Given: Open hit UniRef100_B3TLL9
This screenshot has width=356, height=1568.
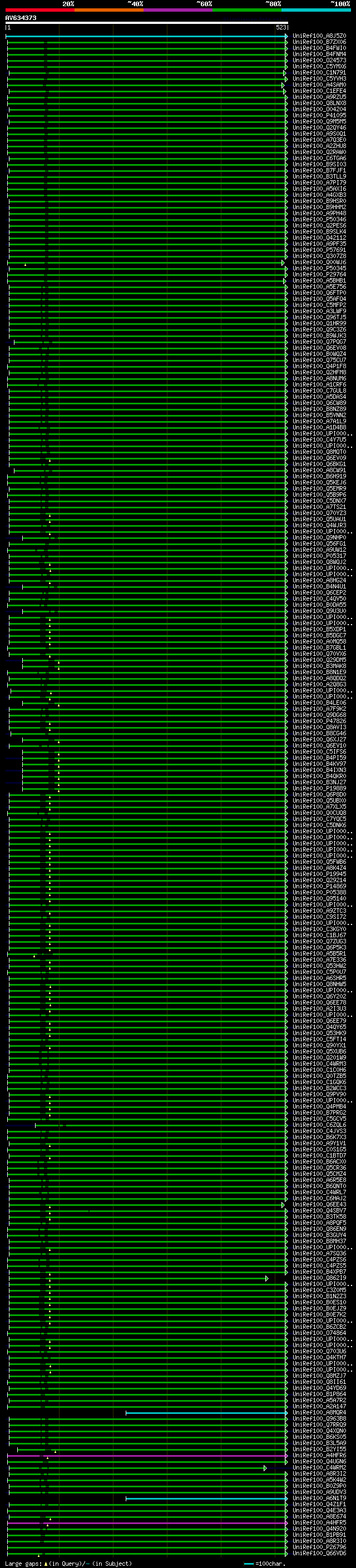Looking at the screenshot, I should tap(319, 176).
